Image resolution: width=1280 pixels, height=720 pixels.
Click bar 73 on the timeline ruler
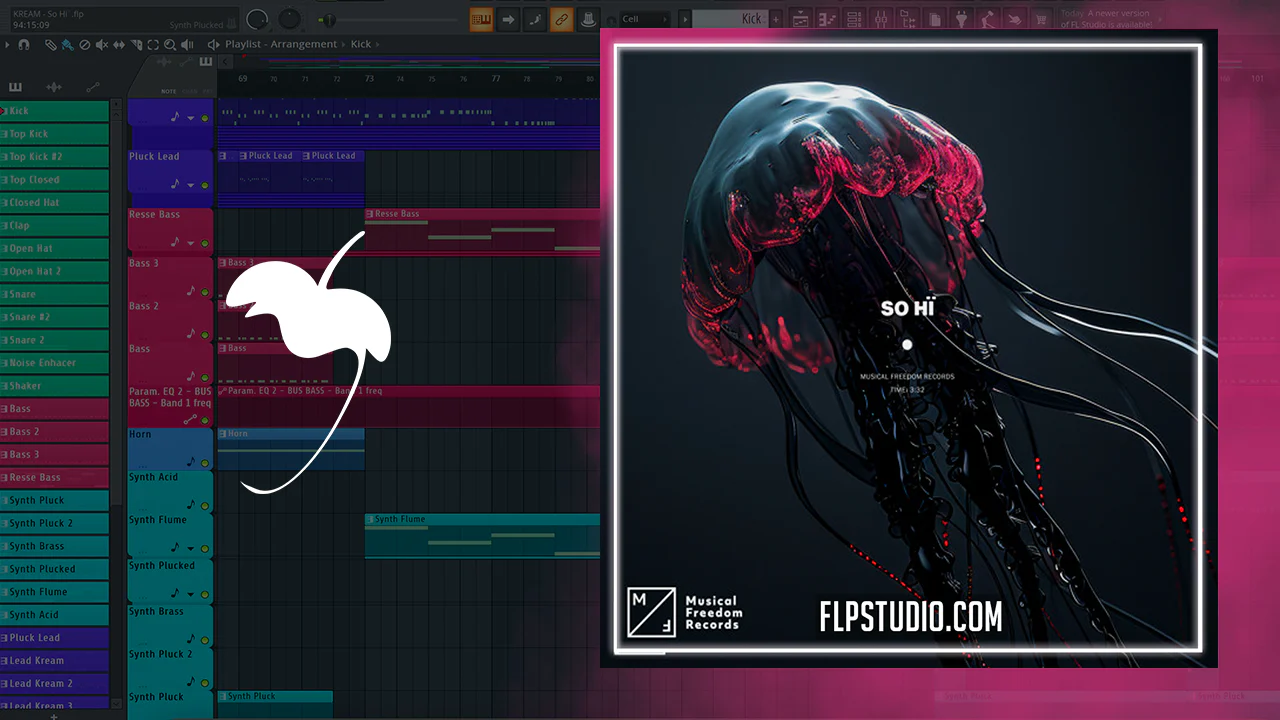pos(369,78)
